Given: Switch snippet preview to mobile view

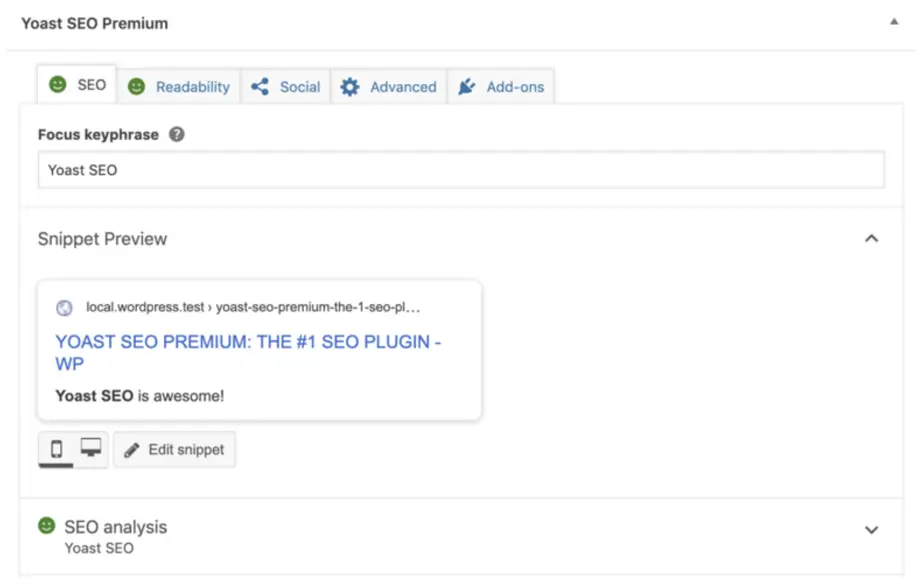Looking at the screenshot, I should tap(56, 449).
